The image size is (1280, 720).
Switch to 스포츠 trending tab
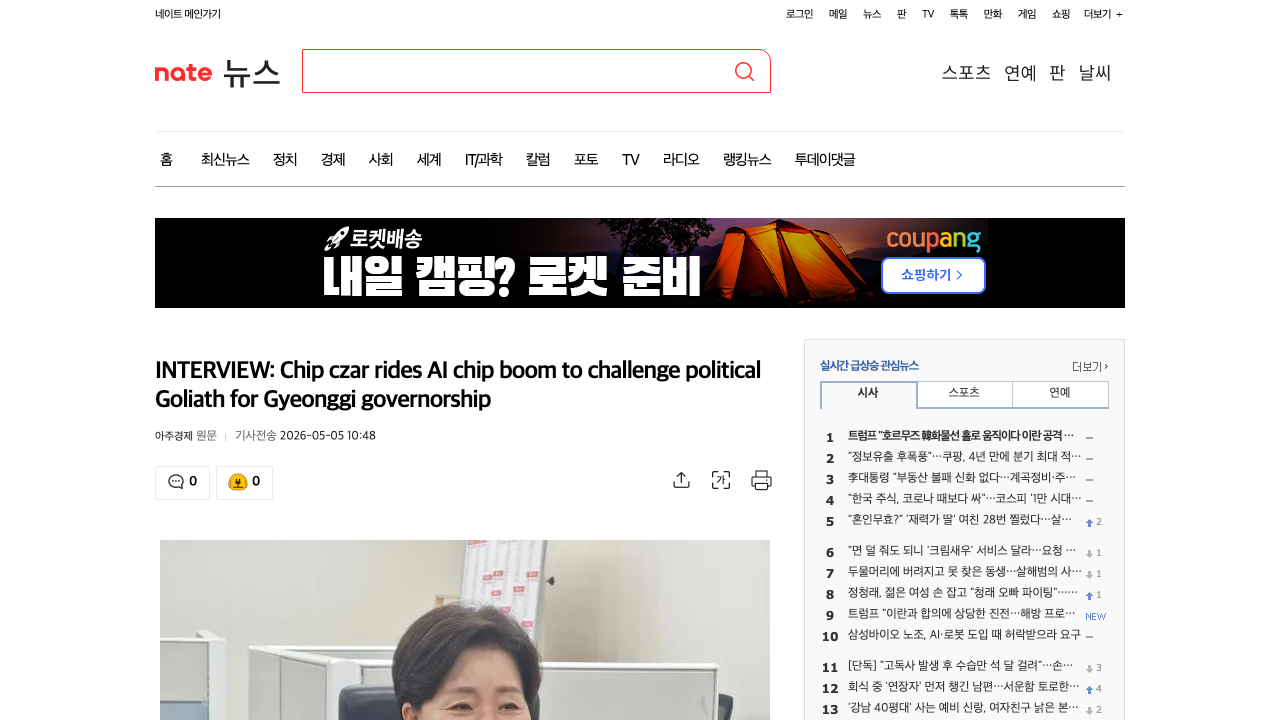click(x=964, y=394)
